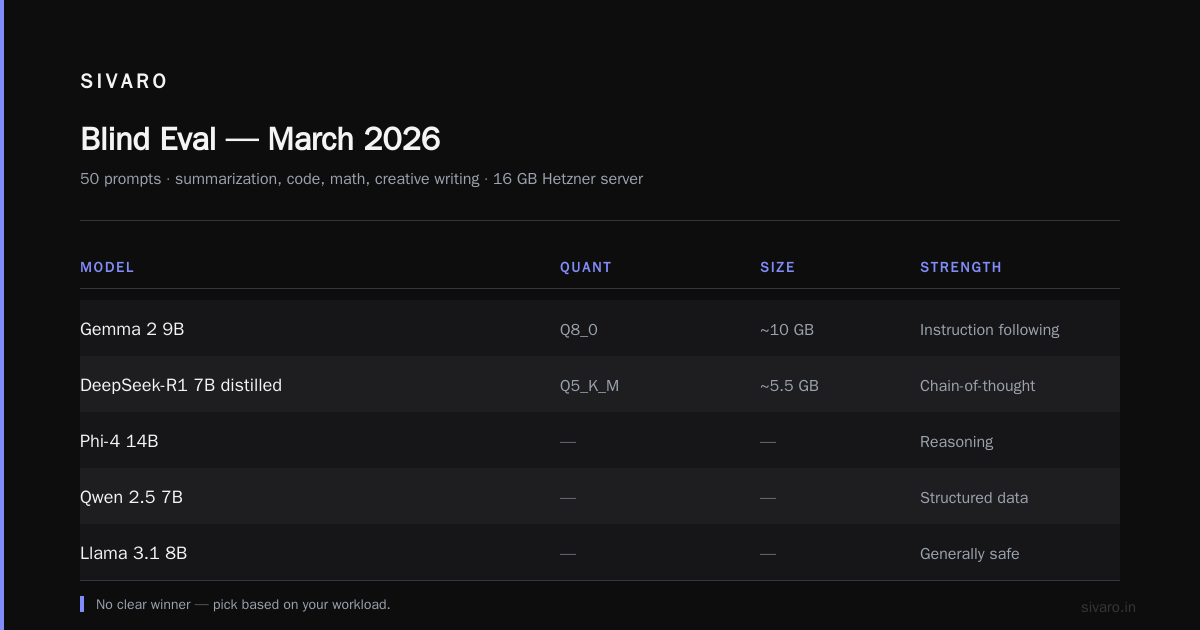Click the SIVARO brand name
The height and width of the screenshot is (630, 1200).
(x=124, y=81)
